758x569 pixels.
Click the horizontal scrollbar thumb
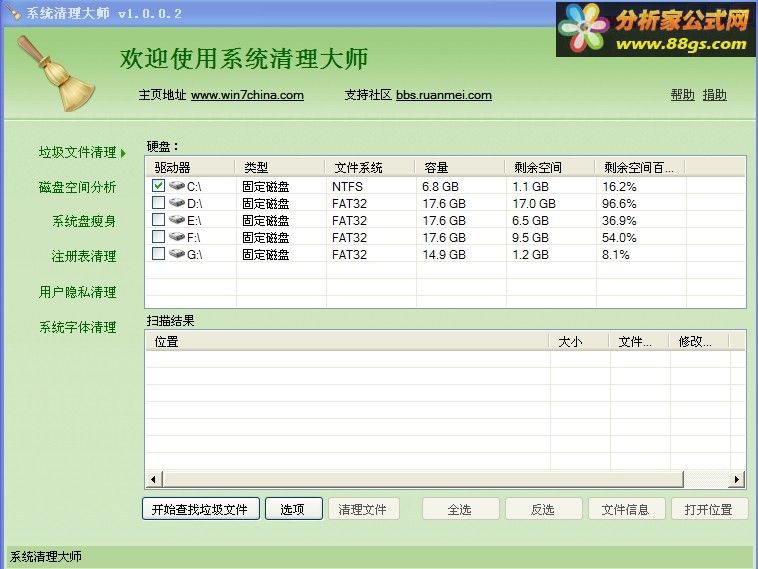423,479
